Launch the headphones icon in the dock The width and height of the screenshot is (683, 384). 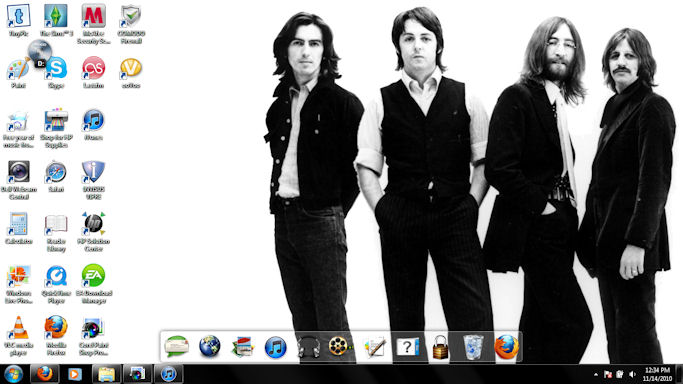(x=308, y=347)
